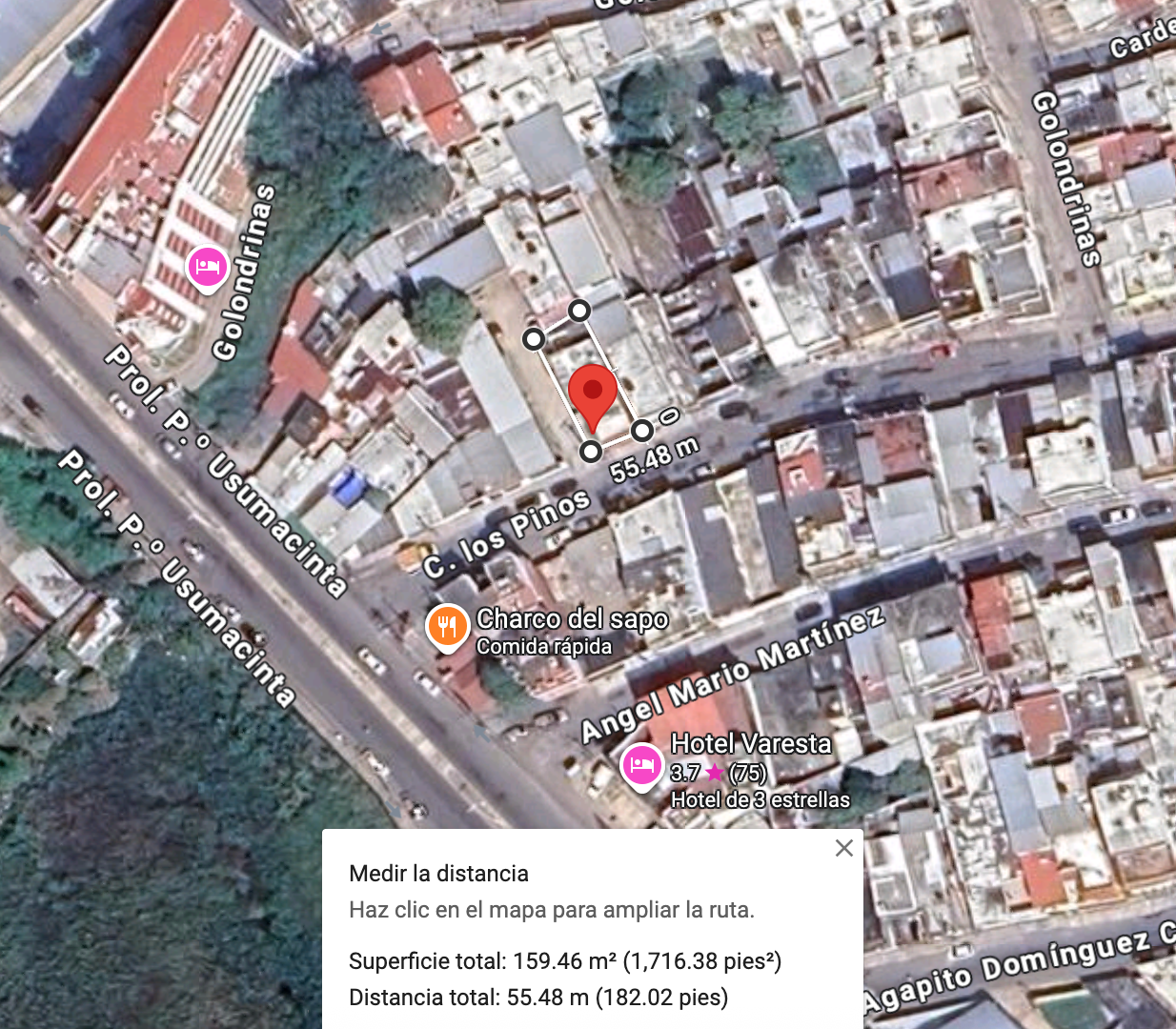Click the Medir la distancia heading
1176x1029 pixels.
pyautogui.click(x=438, y=874)
